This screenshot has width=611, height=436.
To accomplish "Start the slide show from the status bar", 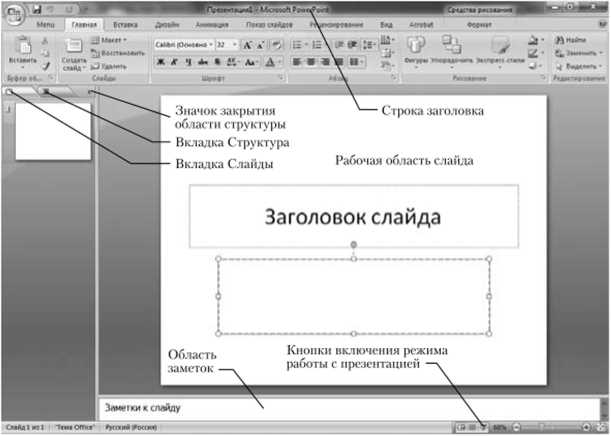I will click(x=484, y=427).
